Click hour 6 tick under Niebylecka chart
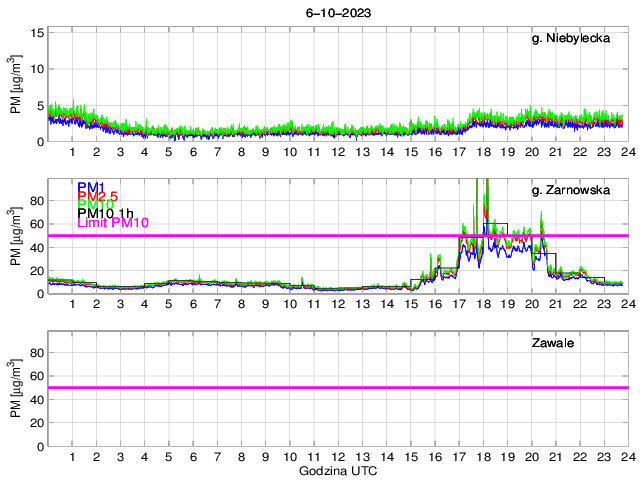 193,152
